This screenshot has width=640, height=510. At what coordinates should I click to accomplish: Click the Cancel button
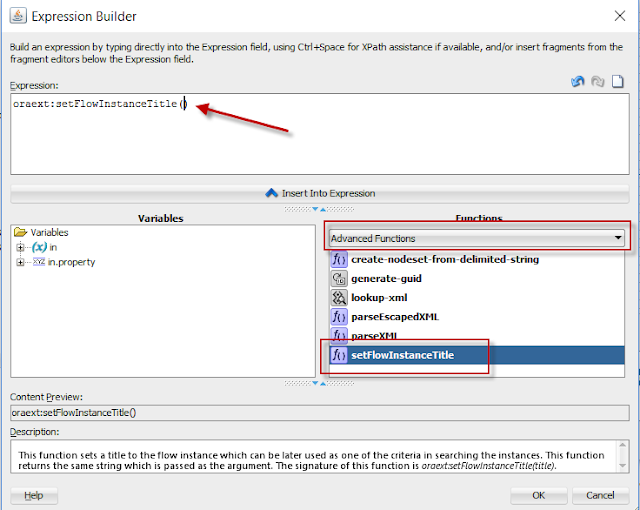[x=600, y=495]
